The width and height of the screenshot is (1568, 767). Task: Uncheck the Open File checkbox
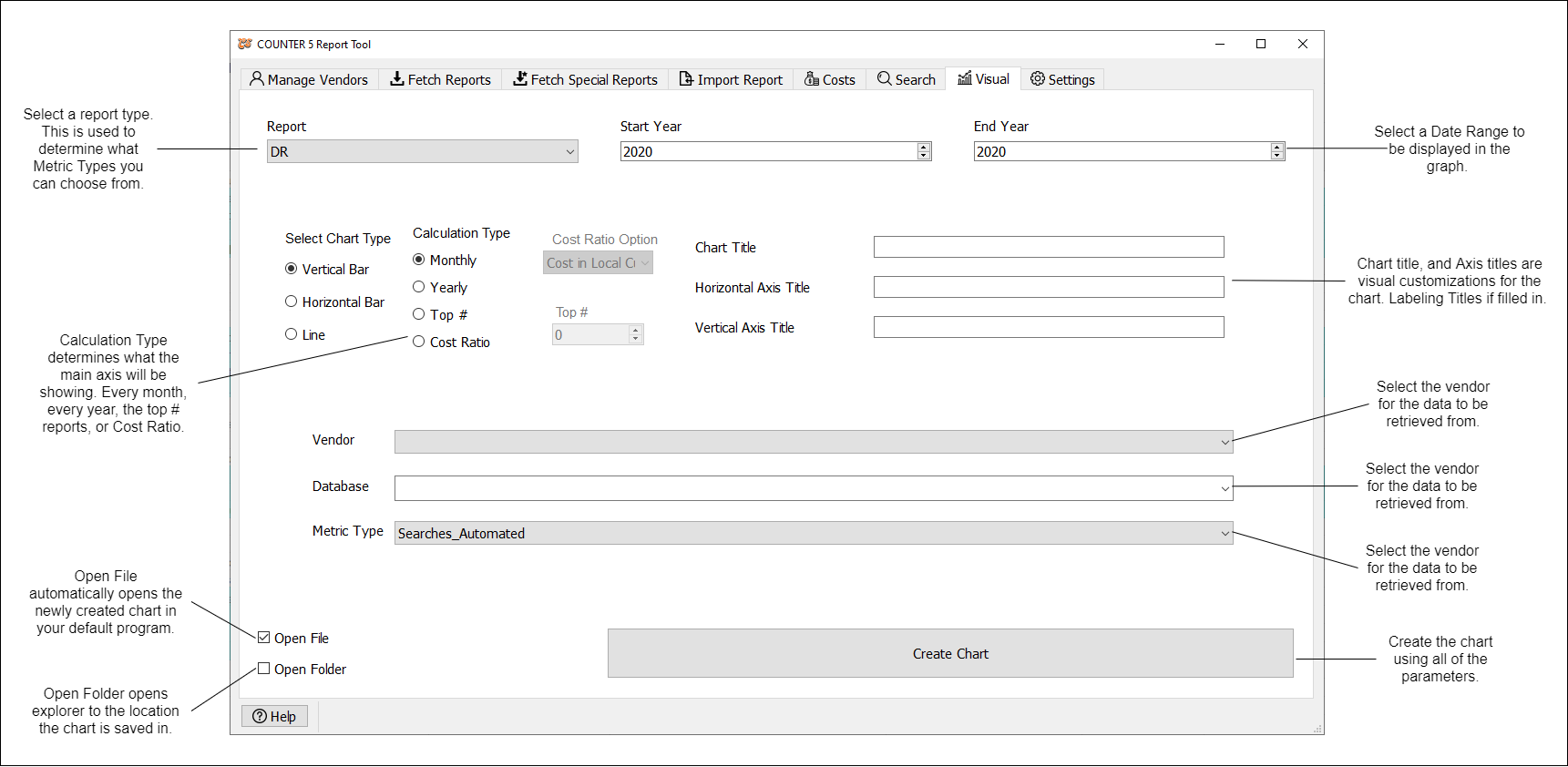point(264,638)
